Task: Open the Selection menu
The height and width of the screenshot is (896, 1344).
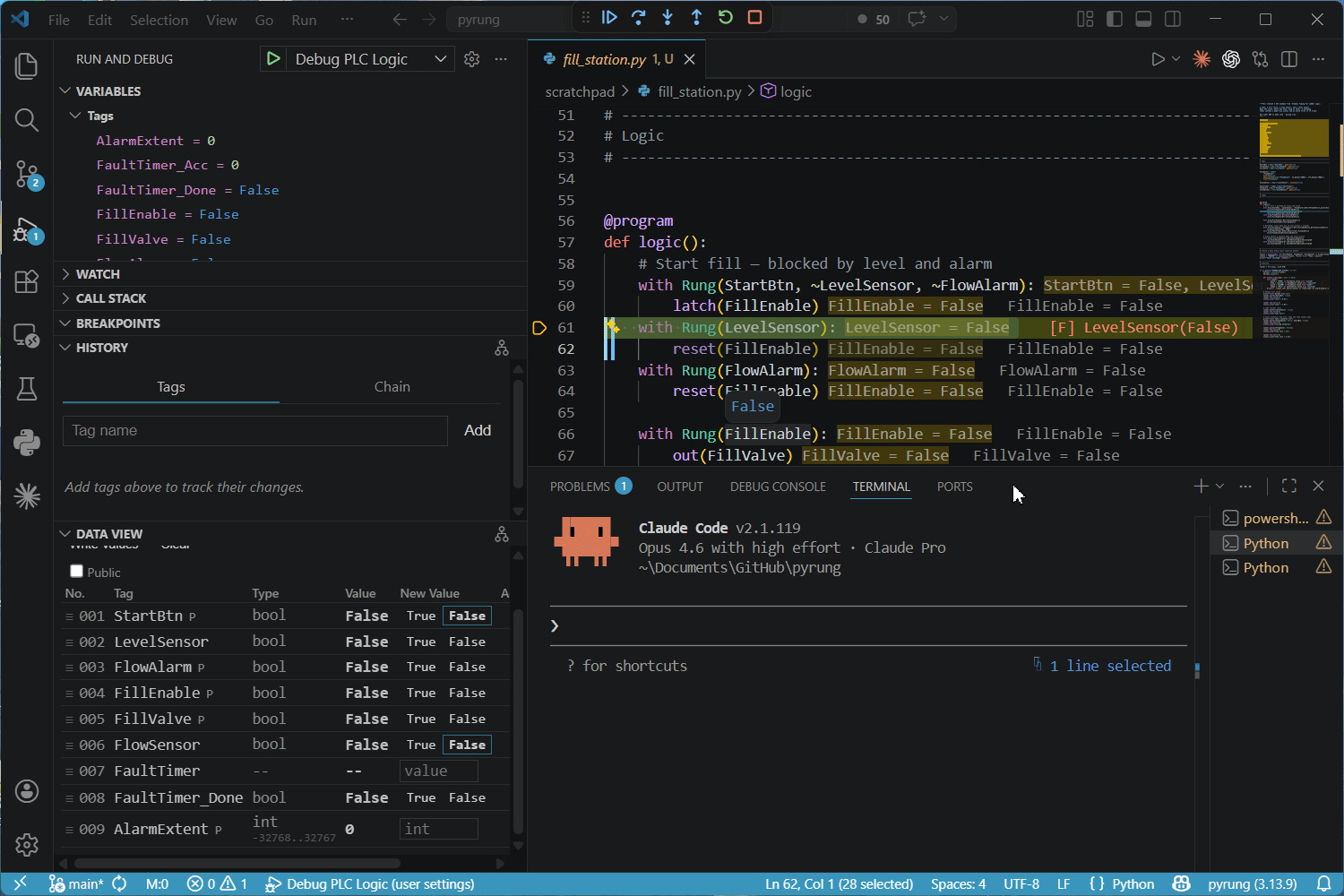Action: click(x=159, y=20)
